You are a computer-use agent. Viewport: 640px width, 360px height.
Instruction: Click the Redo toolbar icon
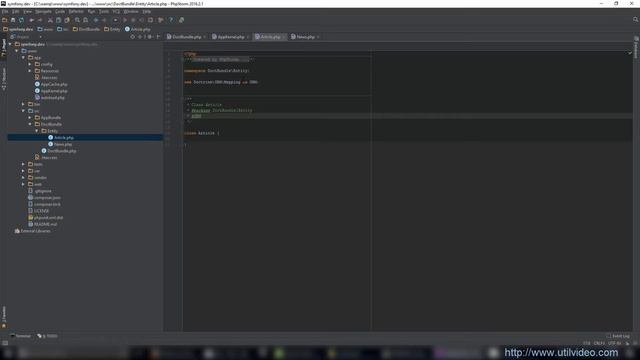(40, 20)
